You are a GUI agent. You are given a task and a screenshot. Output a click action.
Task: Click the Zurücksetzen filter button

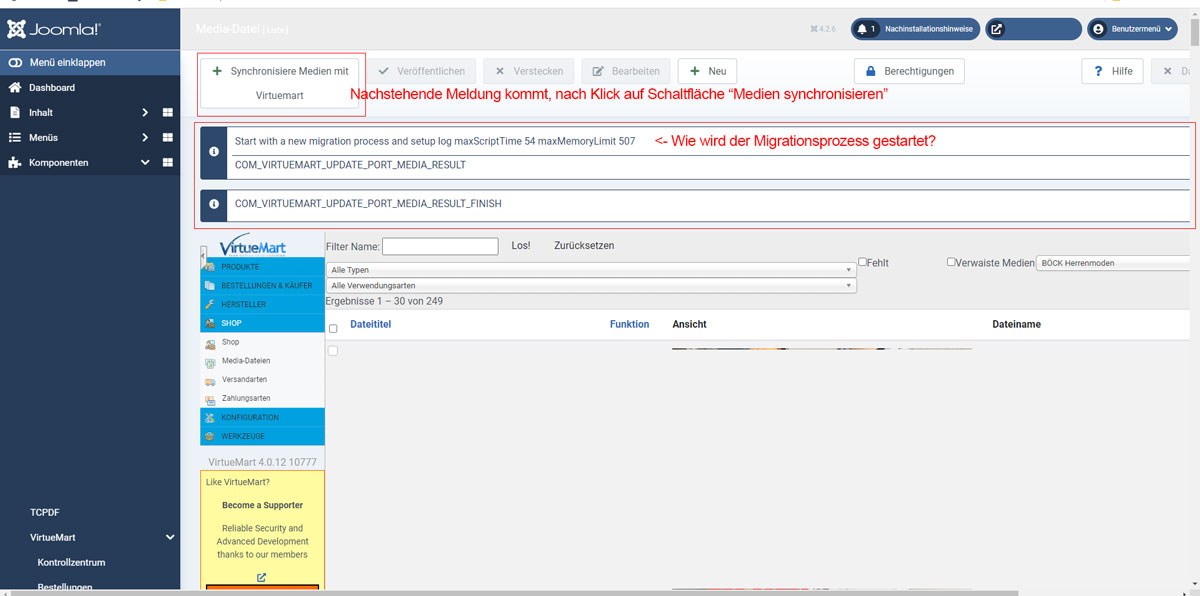pos(584,246)
